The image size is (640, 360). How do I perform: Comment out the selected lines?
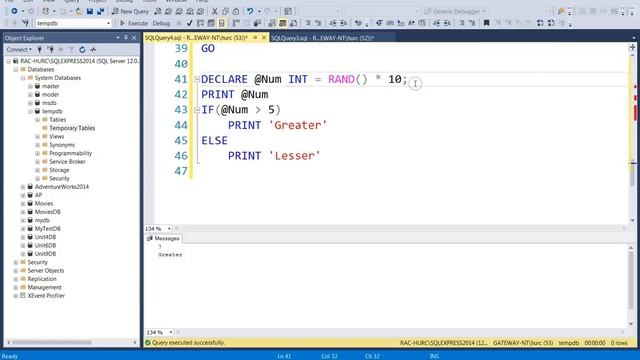coord(308,23)
